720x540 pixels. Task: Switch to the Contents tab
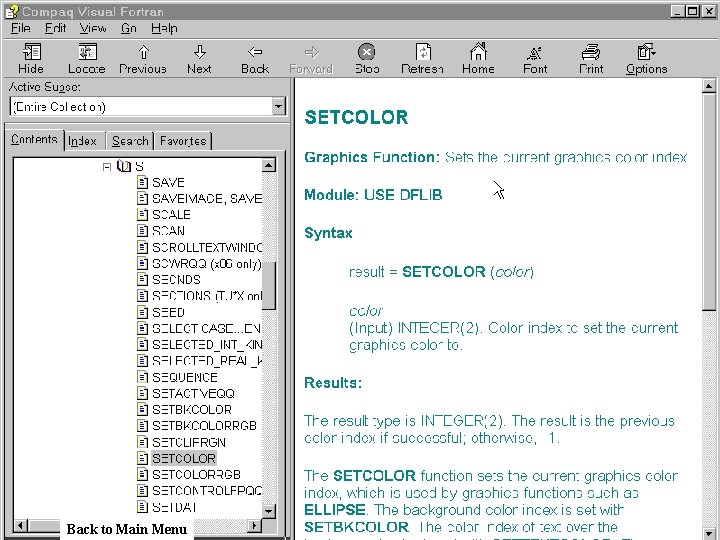click(x=34, y=140)
